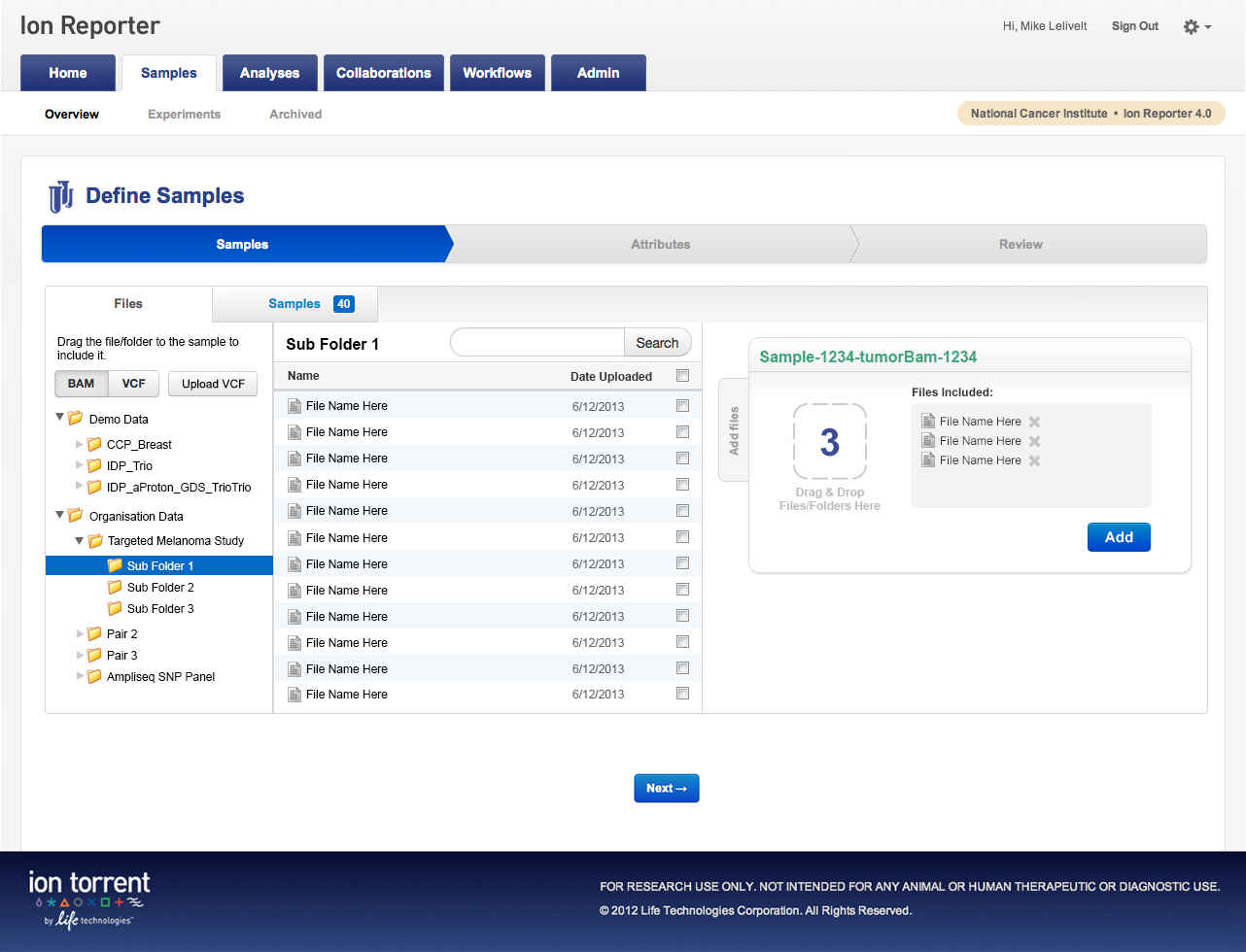The width and height of the screenshot is (1246, 952).
Task: Expand the Pair 3 tree node
Action: 80,655
